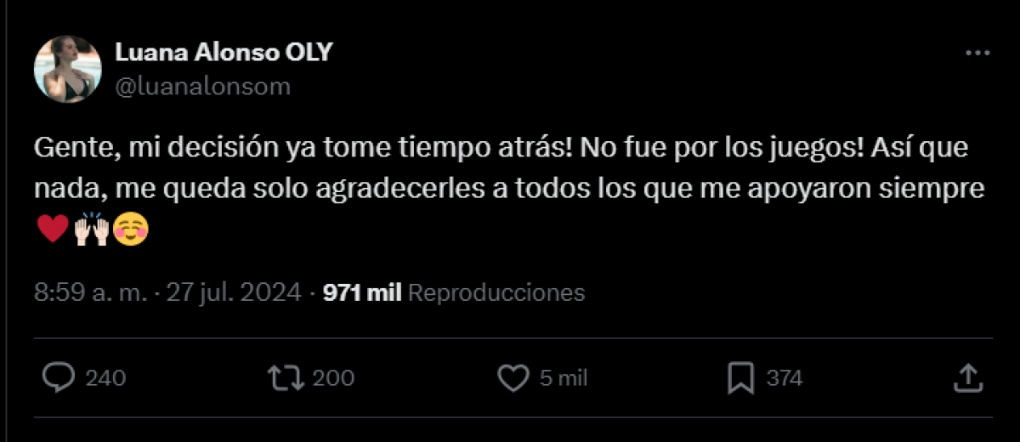Click the 374 bookmarks count
Viewport: 1020px width, 442px height.
(x=785, y=378)
